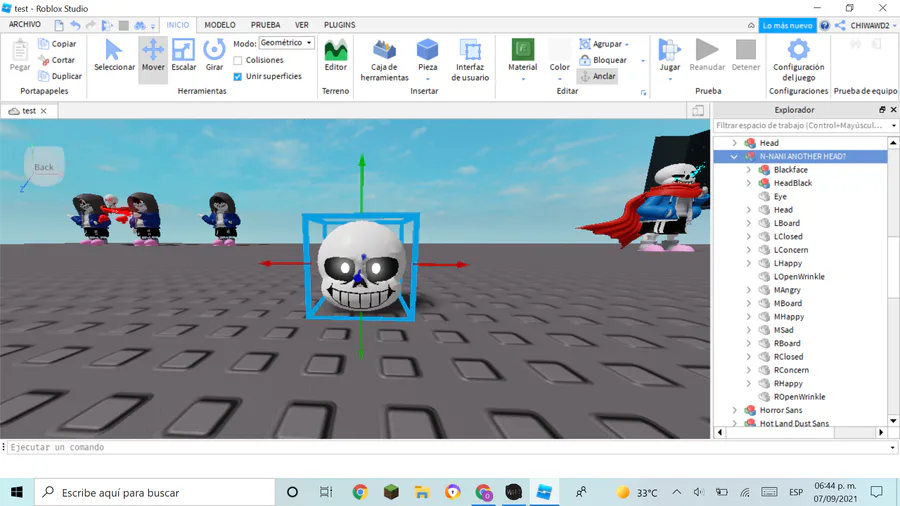The height and width of the screenshot is (506, 900).
Task: Click the CHIWAWD2 account button
Action: (x=873, y=25)
